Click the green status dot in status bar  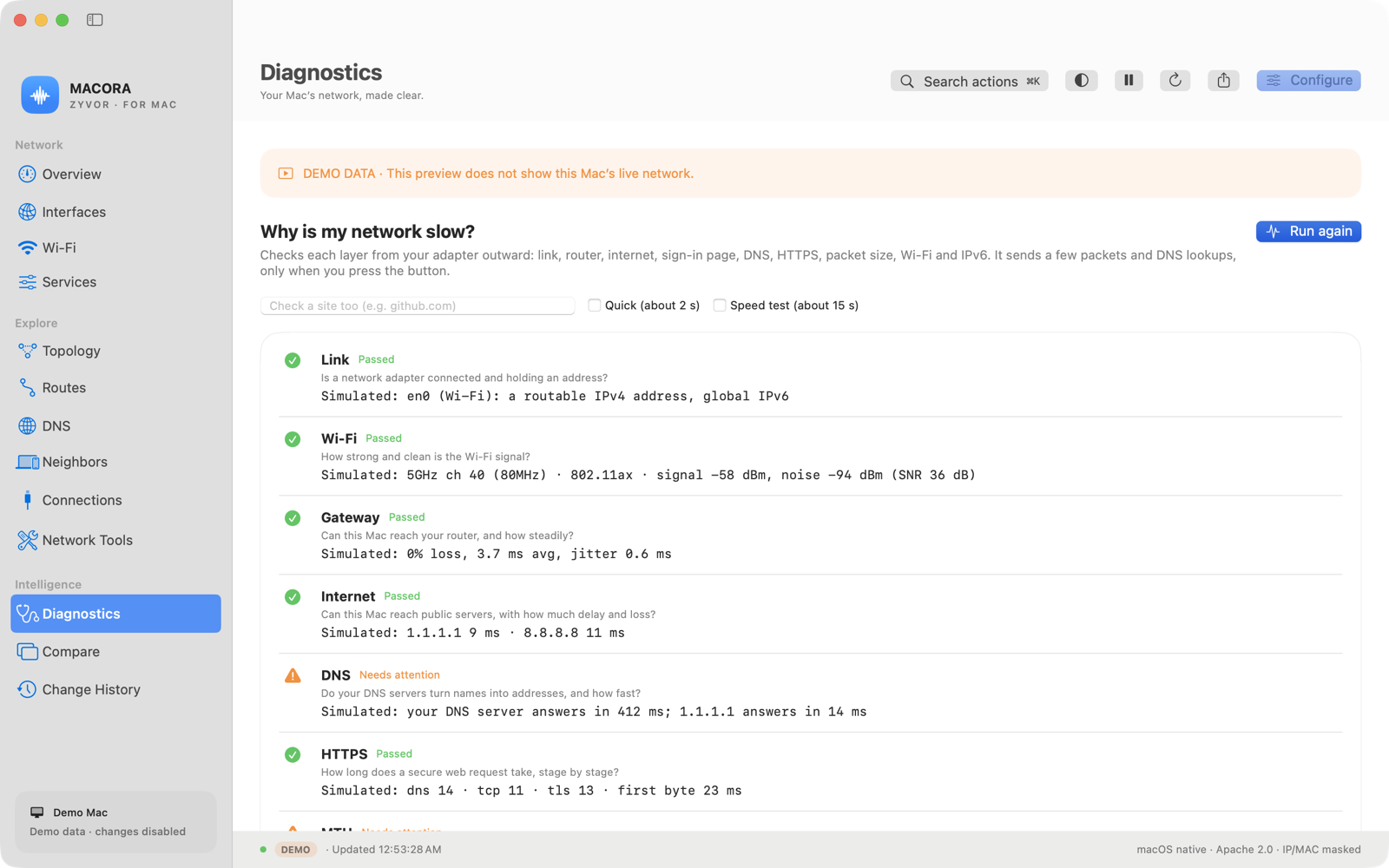click(x=263, y=850)
